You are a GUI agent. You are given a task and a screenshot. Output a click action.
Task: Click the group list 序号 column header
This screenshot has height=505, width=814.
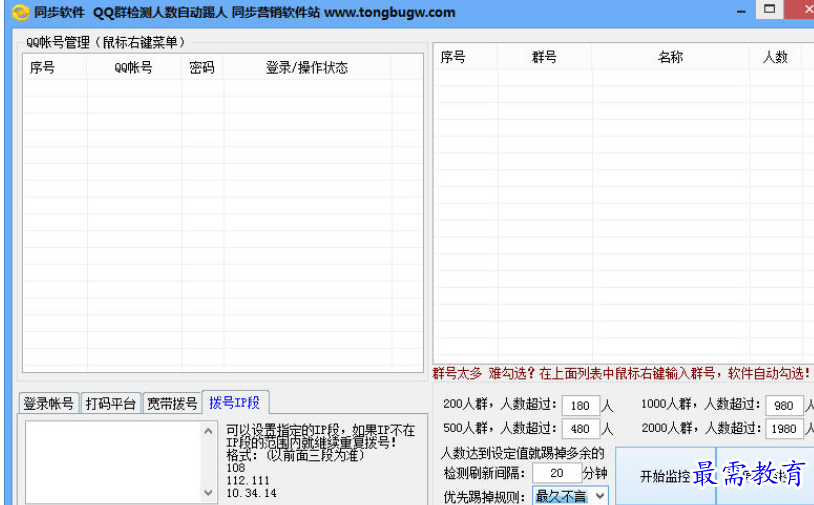[465, 57]
